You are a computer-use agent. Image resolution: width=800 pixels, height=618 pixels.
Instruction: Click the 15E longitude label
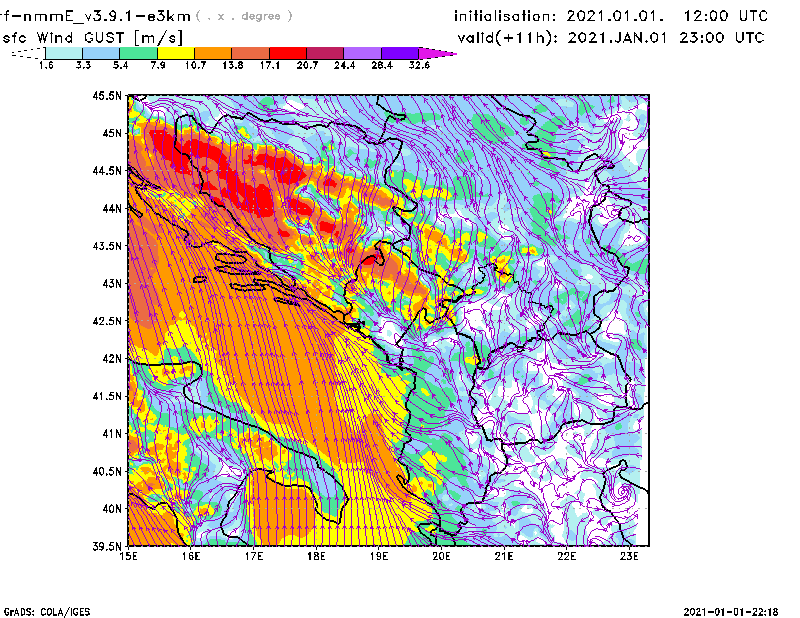[x=128, y=556]
